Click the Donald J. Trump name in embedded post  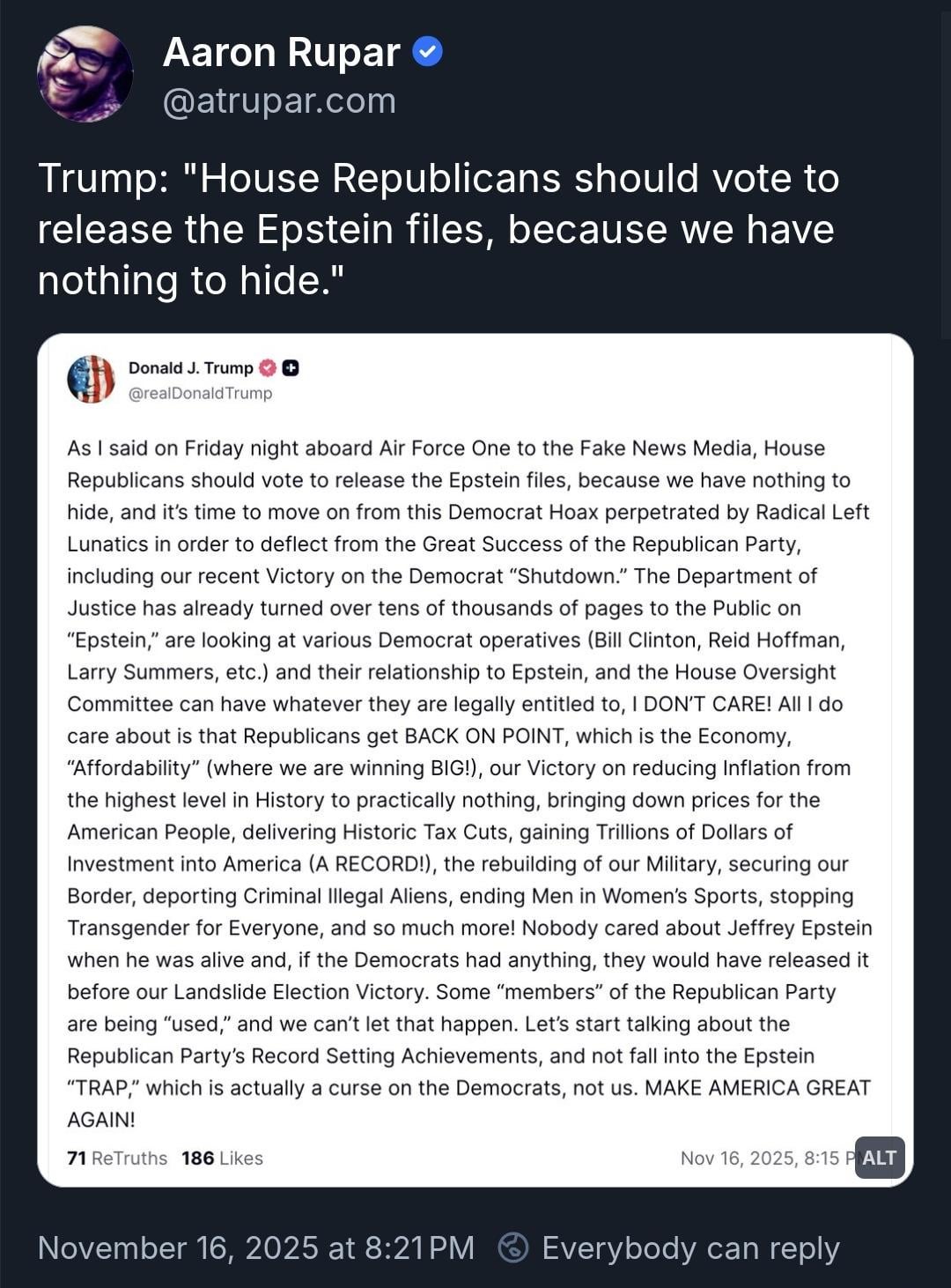point(190,368)
